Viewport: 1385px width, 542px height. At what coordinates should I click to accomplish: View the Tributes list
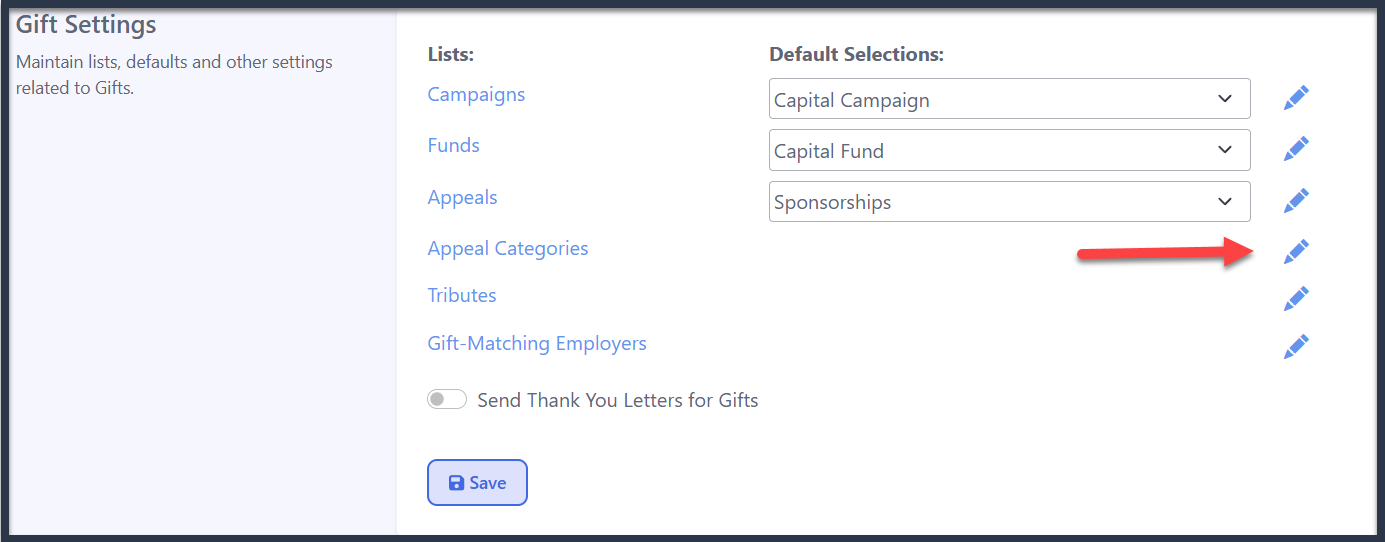[462, 295]
